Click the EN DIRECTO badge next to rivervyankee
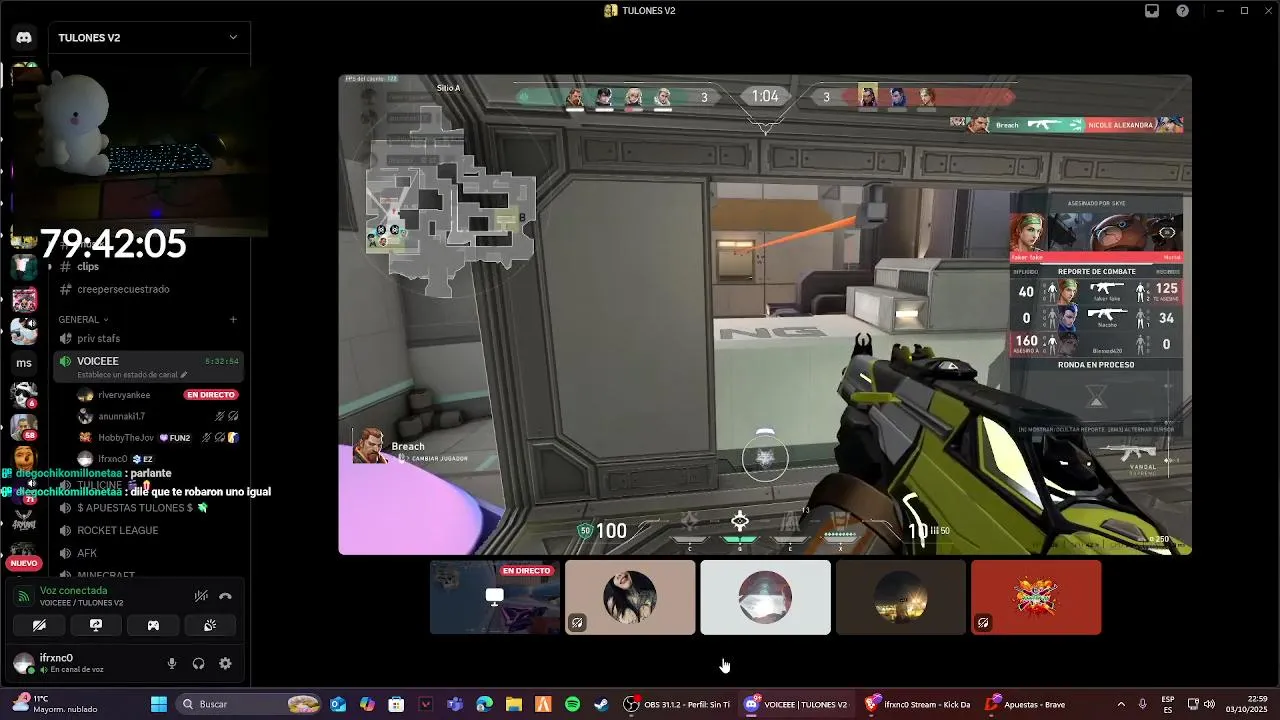This screenshot has width=1280, height=720. (210, 395)
